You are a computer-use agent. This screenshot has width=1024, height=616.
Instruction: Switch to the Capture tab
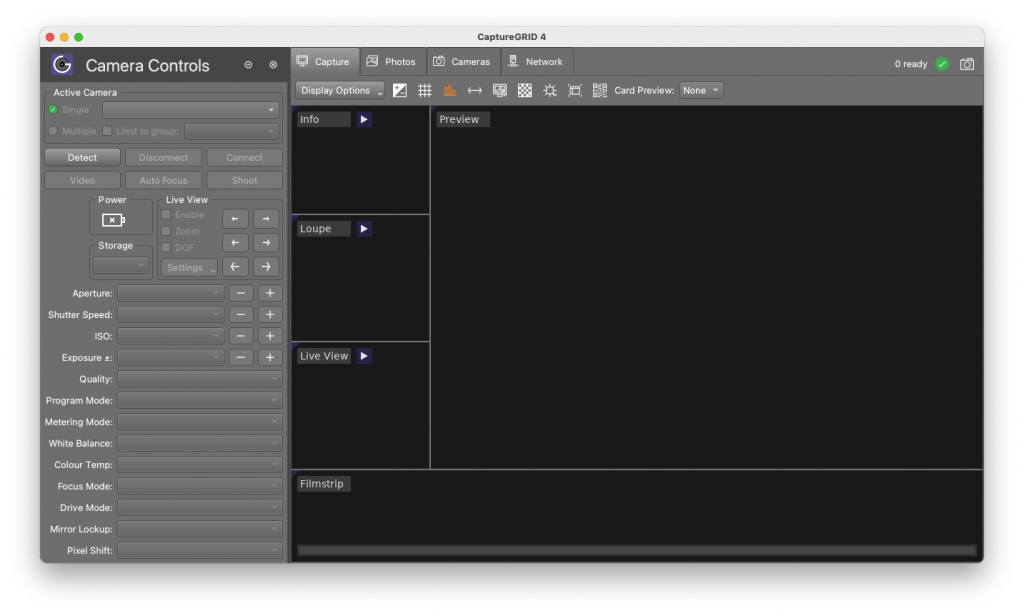click(x=325, y=61)
